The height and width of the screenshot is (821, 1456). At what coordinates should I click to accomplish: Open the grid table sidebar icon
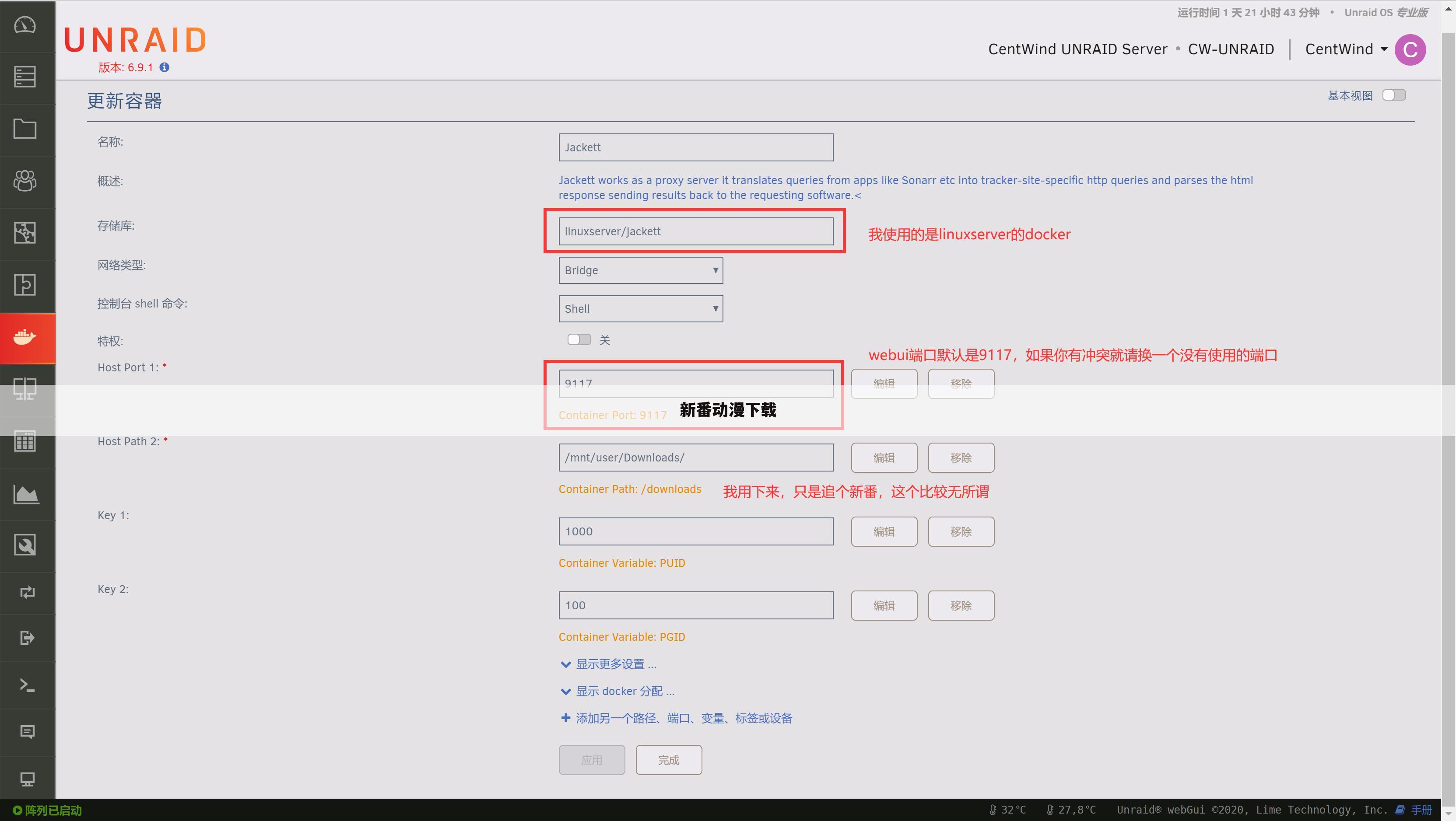(25, 441)
